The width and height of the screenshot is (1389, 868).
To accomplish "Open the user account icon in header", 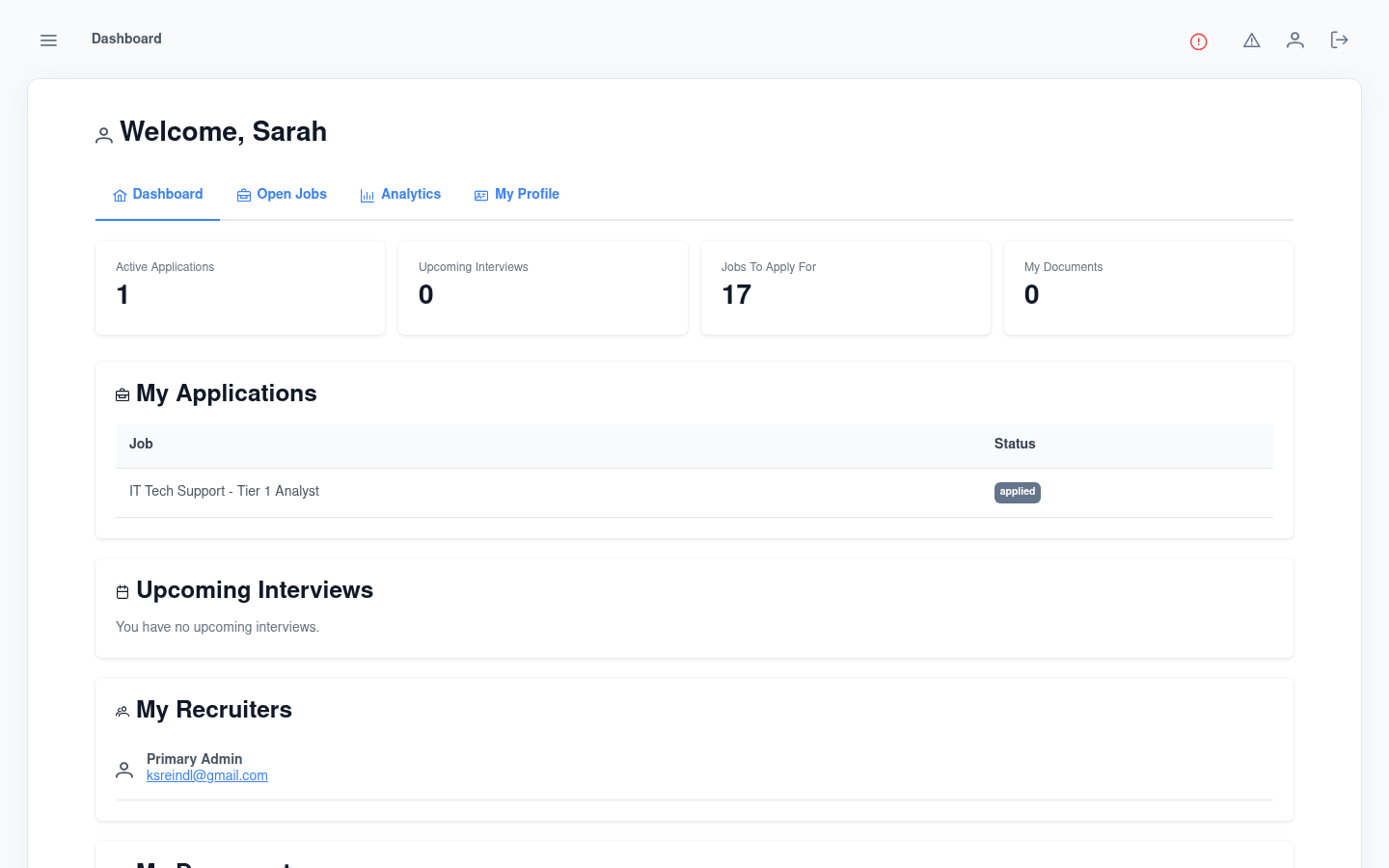I will coord(1295,40).
